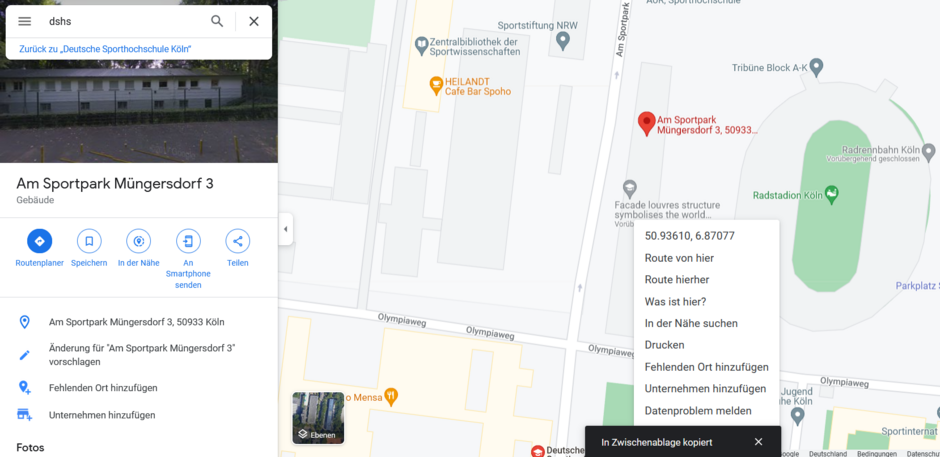This screenshot has width=940, height=457.
Task: Save place with Speichern icon
Action: click(89, 241)
